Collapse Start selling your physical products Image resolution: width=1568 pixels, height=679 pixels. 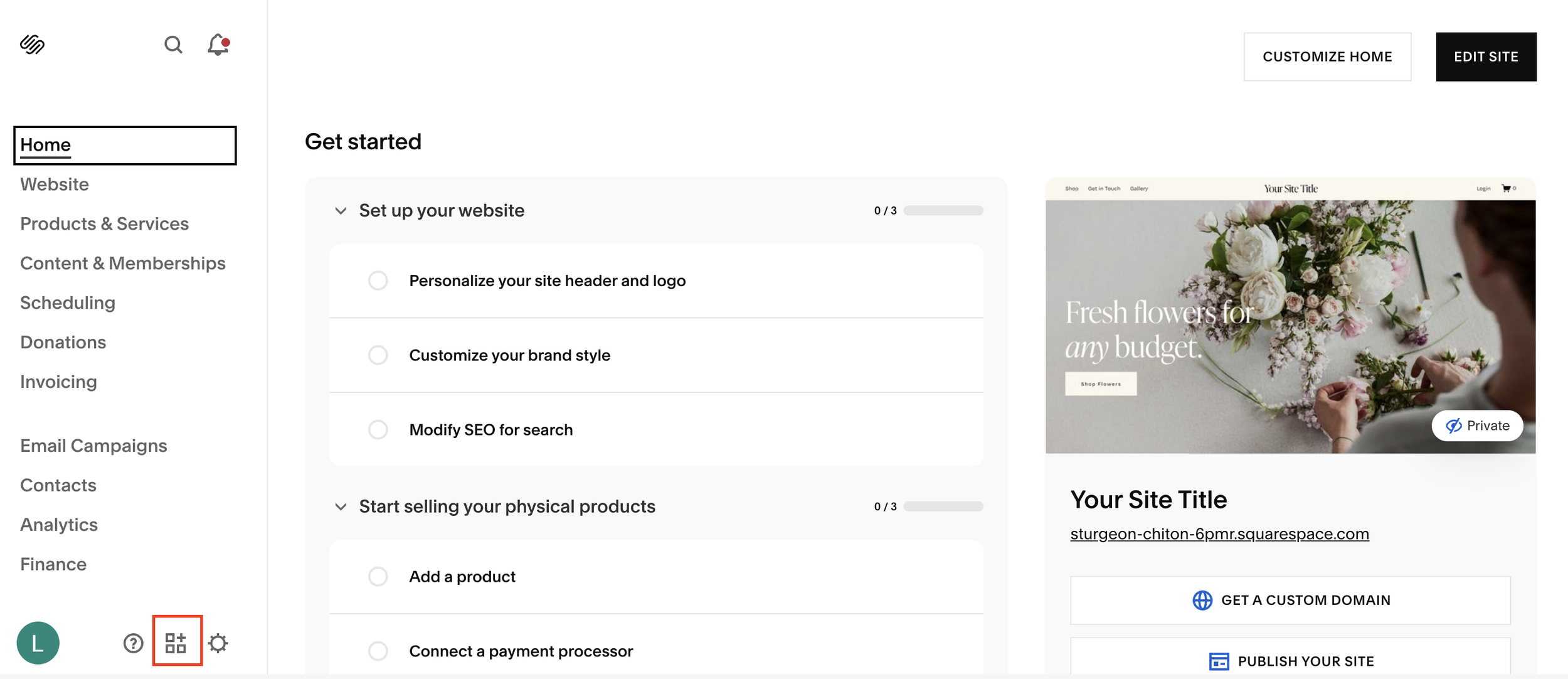341,506
